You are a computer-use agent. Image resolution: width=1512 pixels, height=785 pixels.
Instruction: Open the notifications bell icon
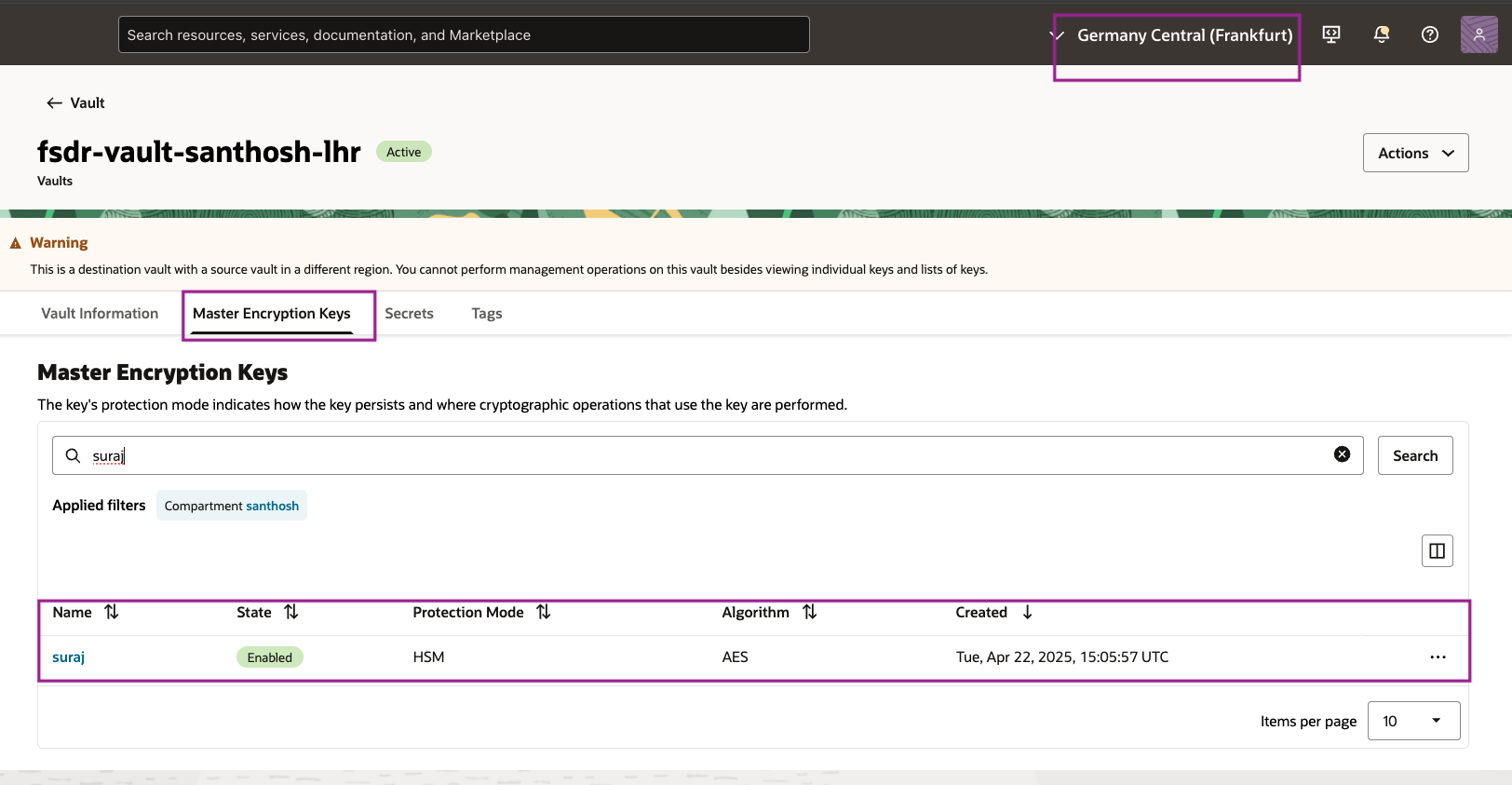pyautogui.click(x=1382, y=34)
